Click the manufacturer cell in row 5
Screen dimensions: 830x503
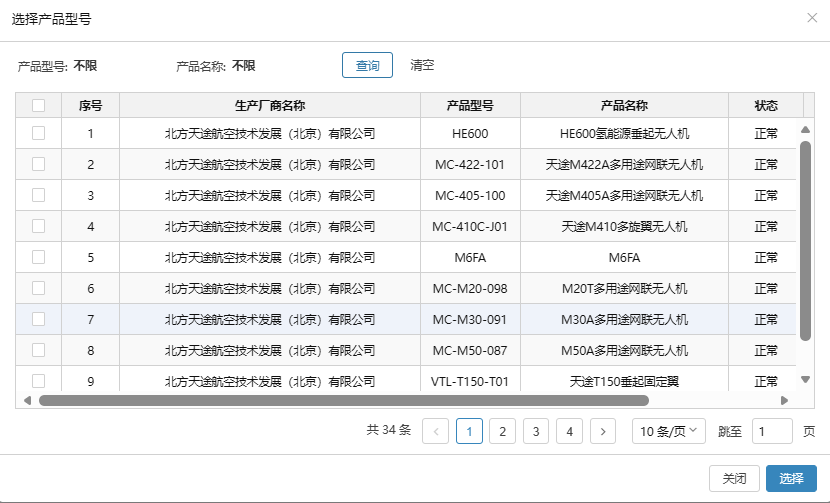click(270, 257)
